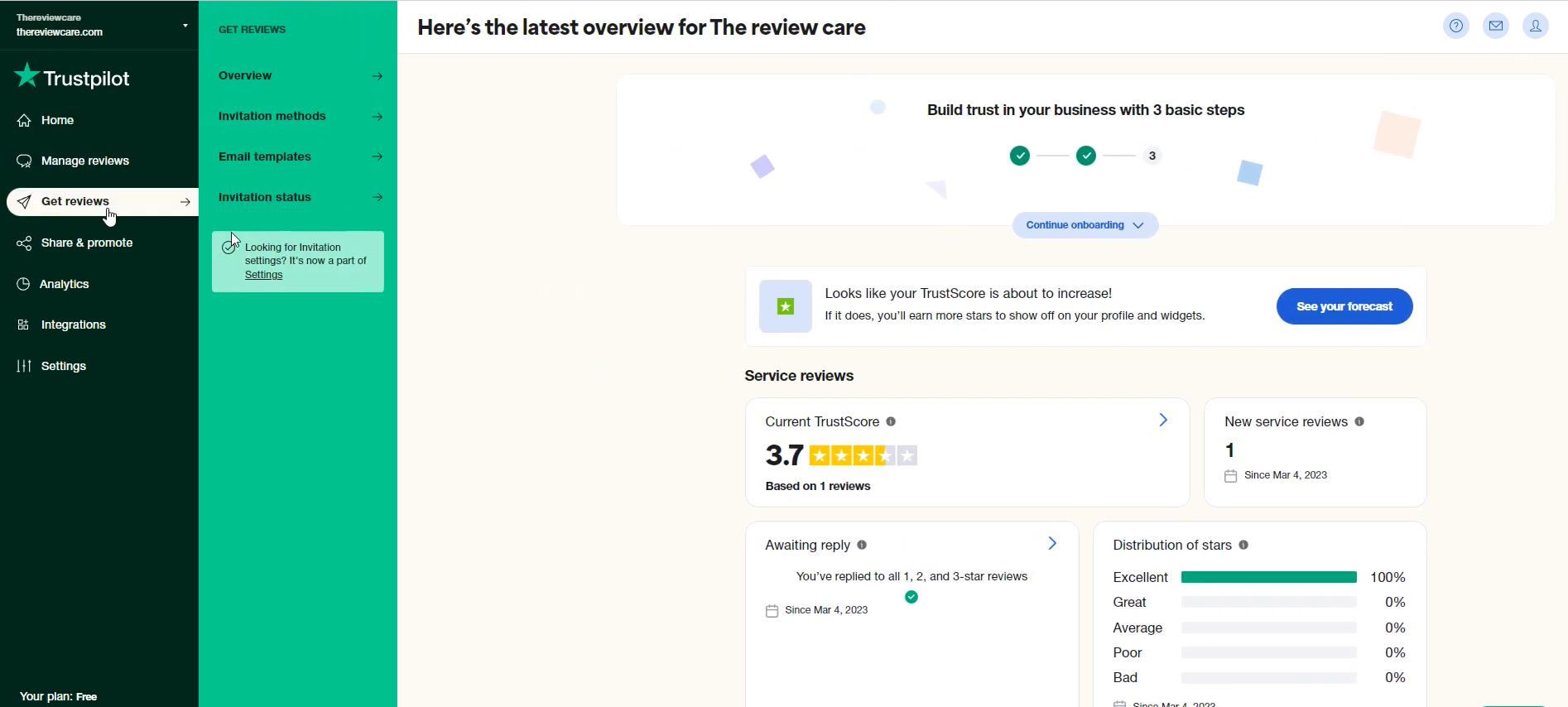The image size is (1568, 707).
Task: Click the completed second onboarding step checkmark
Action: (1086, 156)
